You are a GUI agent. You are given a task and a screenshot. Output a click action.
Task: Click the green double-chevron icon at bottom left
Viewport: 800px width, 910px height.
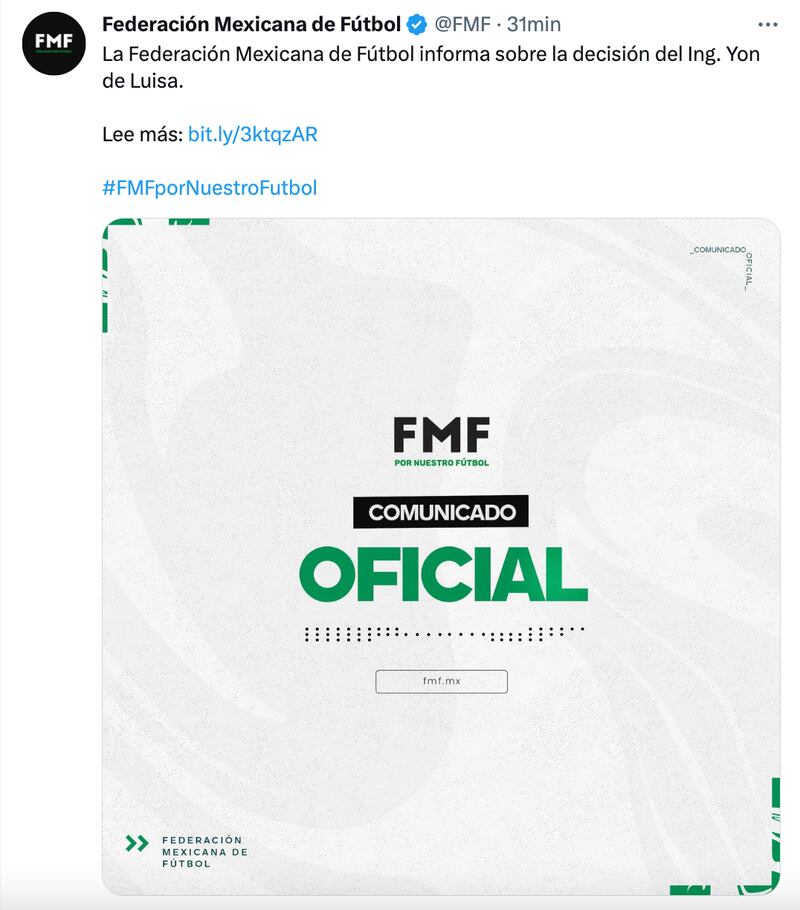point(137,843)
